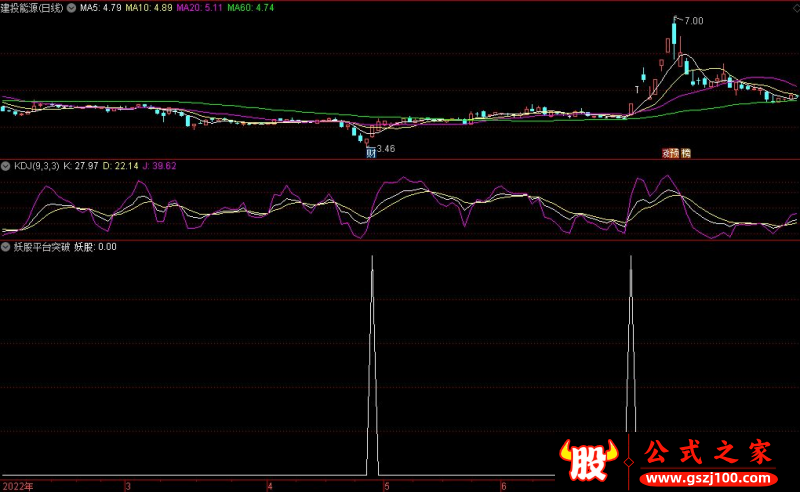Click month 5 on the time axis
This screenshot has width=800, height=492.
pos(387,486)
